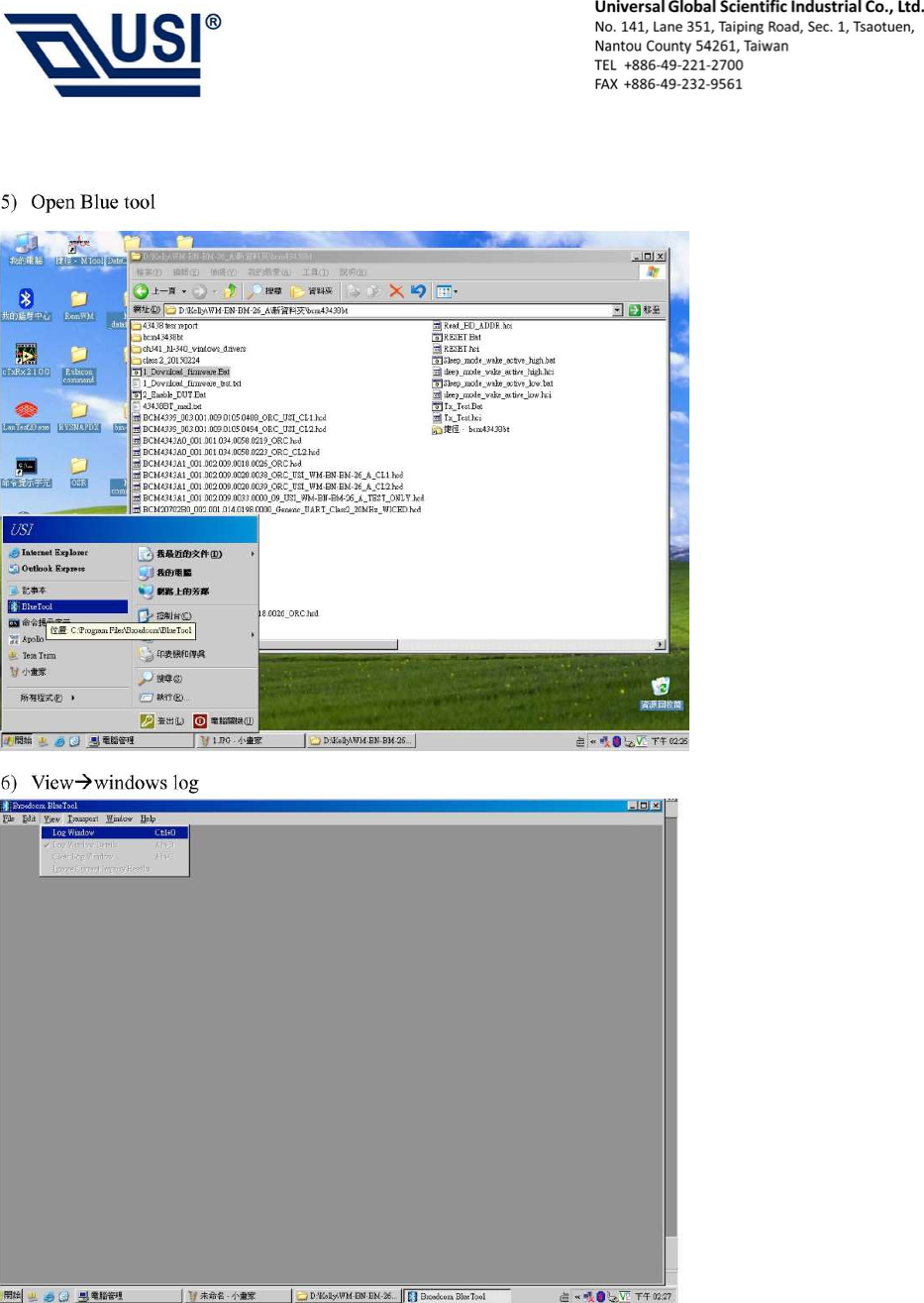
Task: Select the cTxRx 2.1.0.0 desktop icon
Action: pos(26,360)
